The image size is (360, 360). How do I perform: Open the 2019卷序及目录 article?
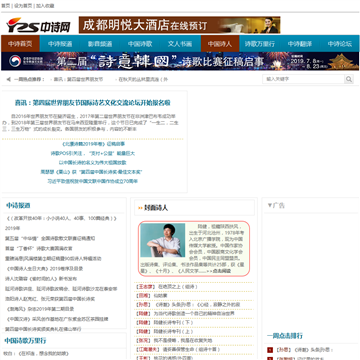[x=45, y=269]
